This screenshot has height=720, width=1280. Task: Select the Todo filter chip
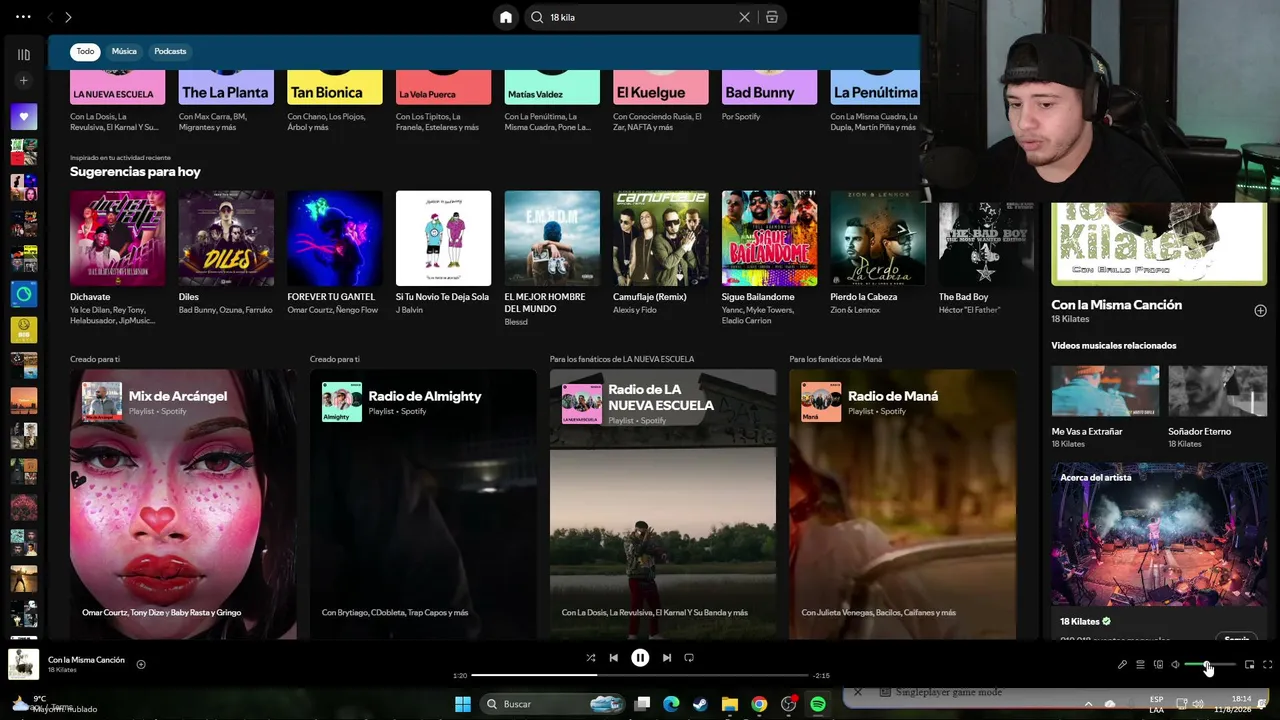pos(86,51)
